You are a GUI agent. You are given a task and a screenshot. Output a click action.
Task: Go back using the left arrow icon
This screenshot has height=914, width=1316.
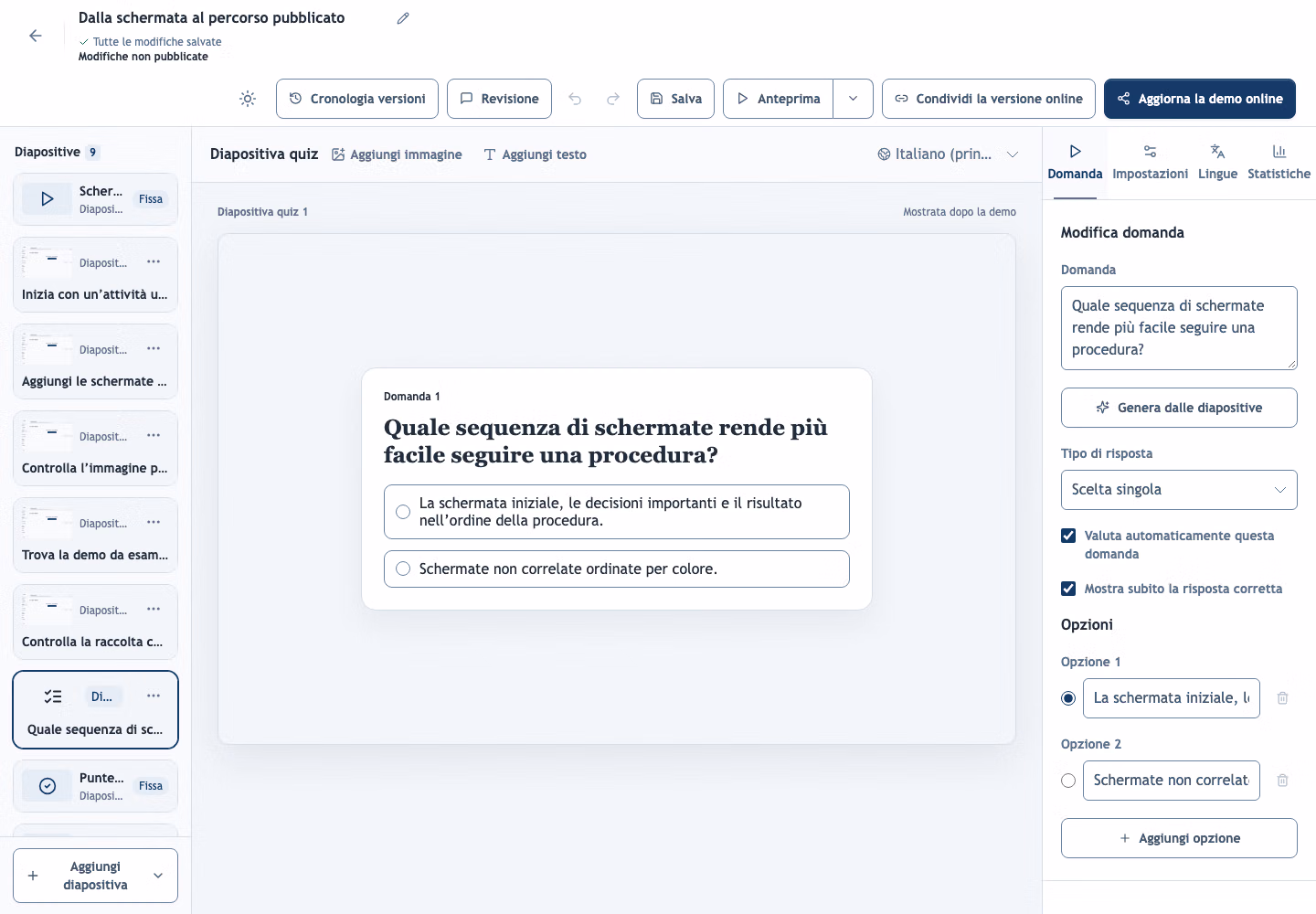click(36, 36)
